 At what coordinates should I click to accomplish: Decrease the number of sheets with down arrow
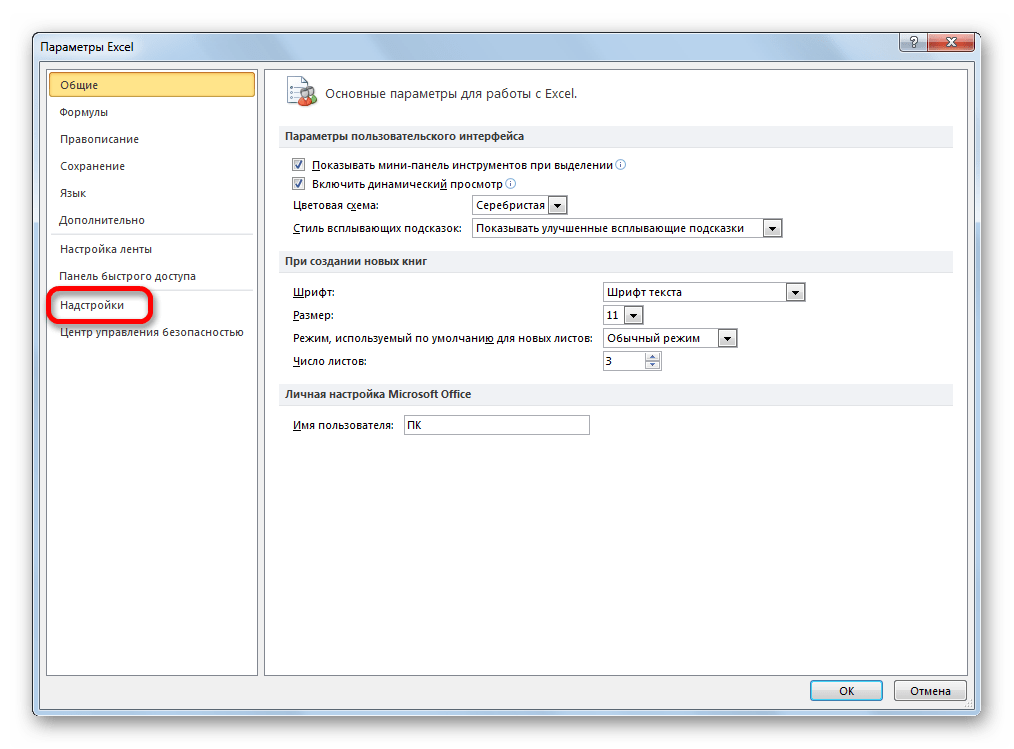coord(653,365)
